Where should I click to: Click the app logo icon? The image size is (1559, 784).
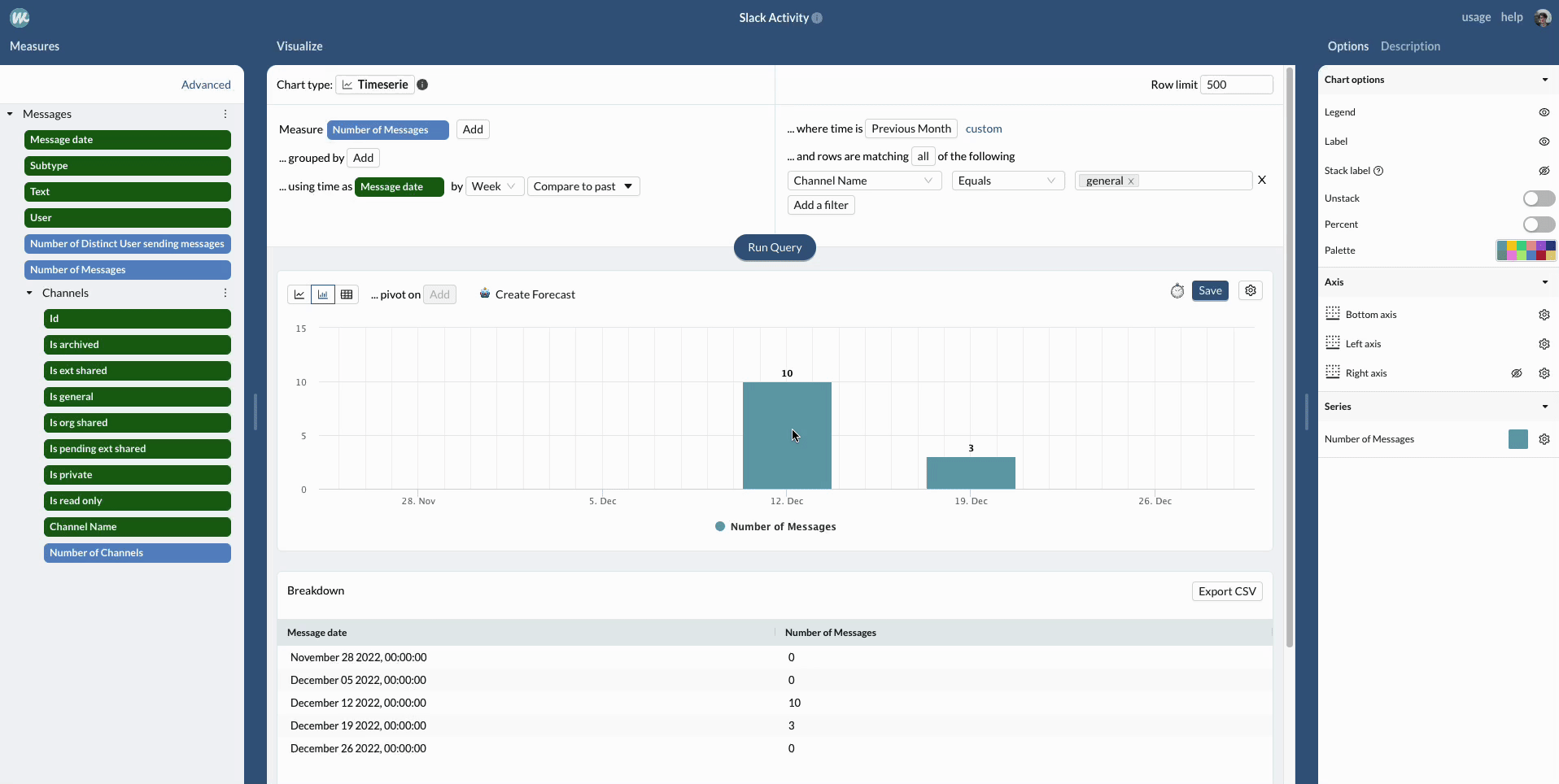(x=20, y=17)
